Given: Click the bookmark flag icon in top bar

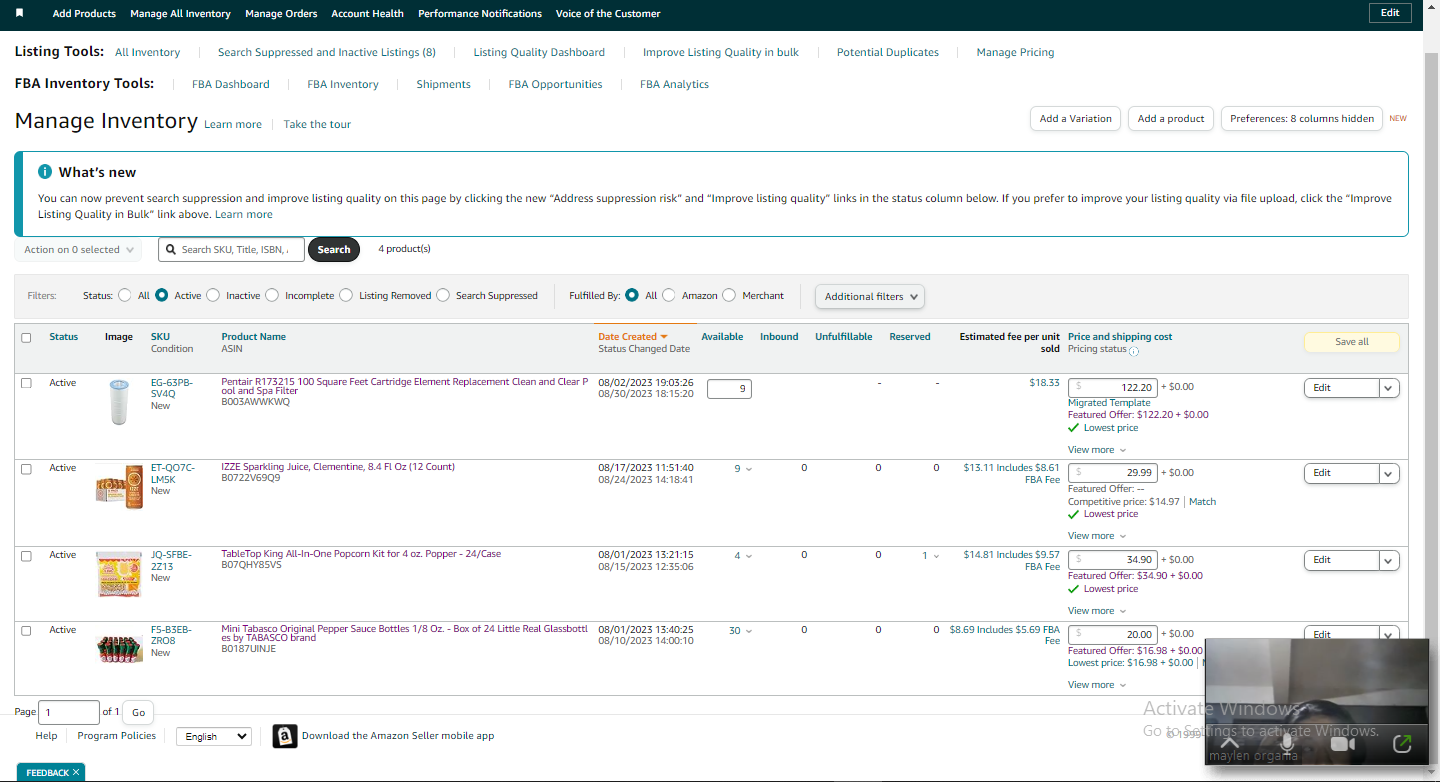Looking at the screenshot, I should click(20, 13).
